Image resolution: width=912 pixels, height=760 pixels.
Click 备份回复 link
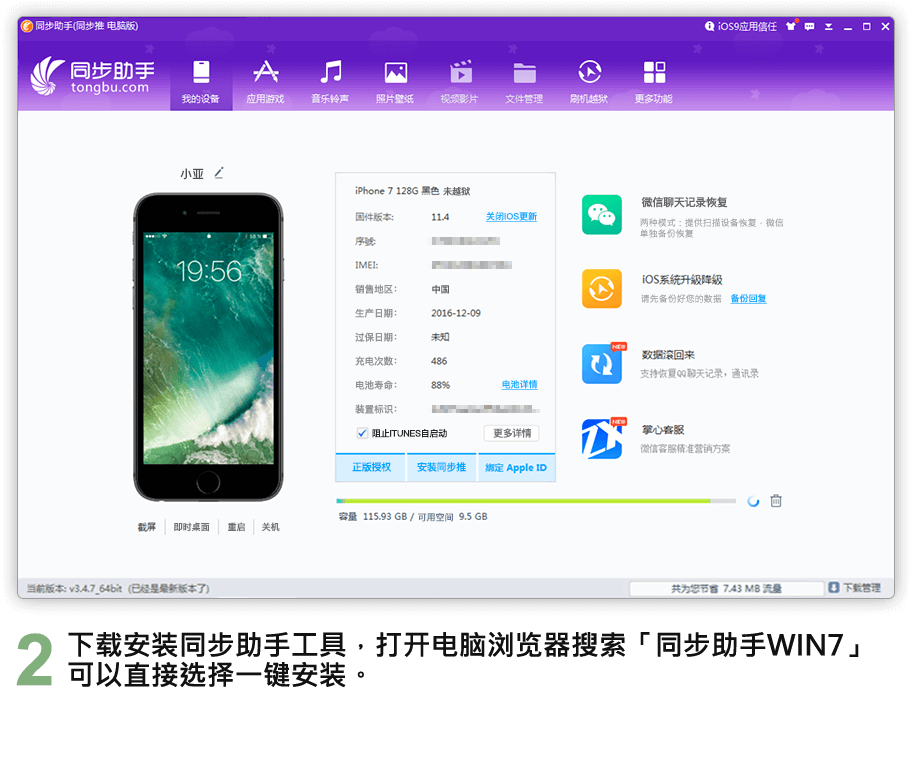[x=748, y=299]
